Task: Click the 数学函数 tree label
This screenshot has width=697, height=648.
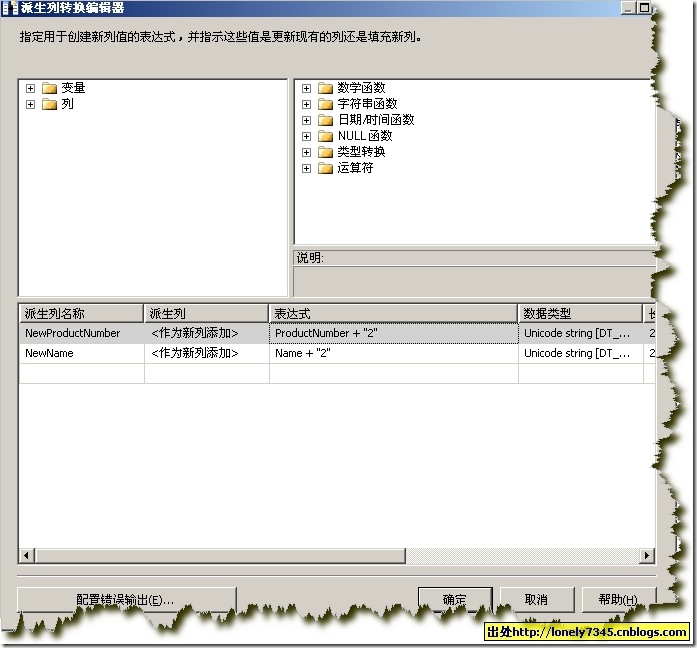Action: [361, 88]
